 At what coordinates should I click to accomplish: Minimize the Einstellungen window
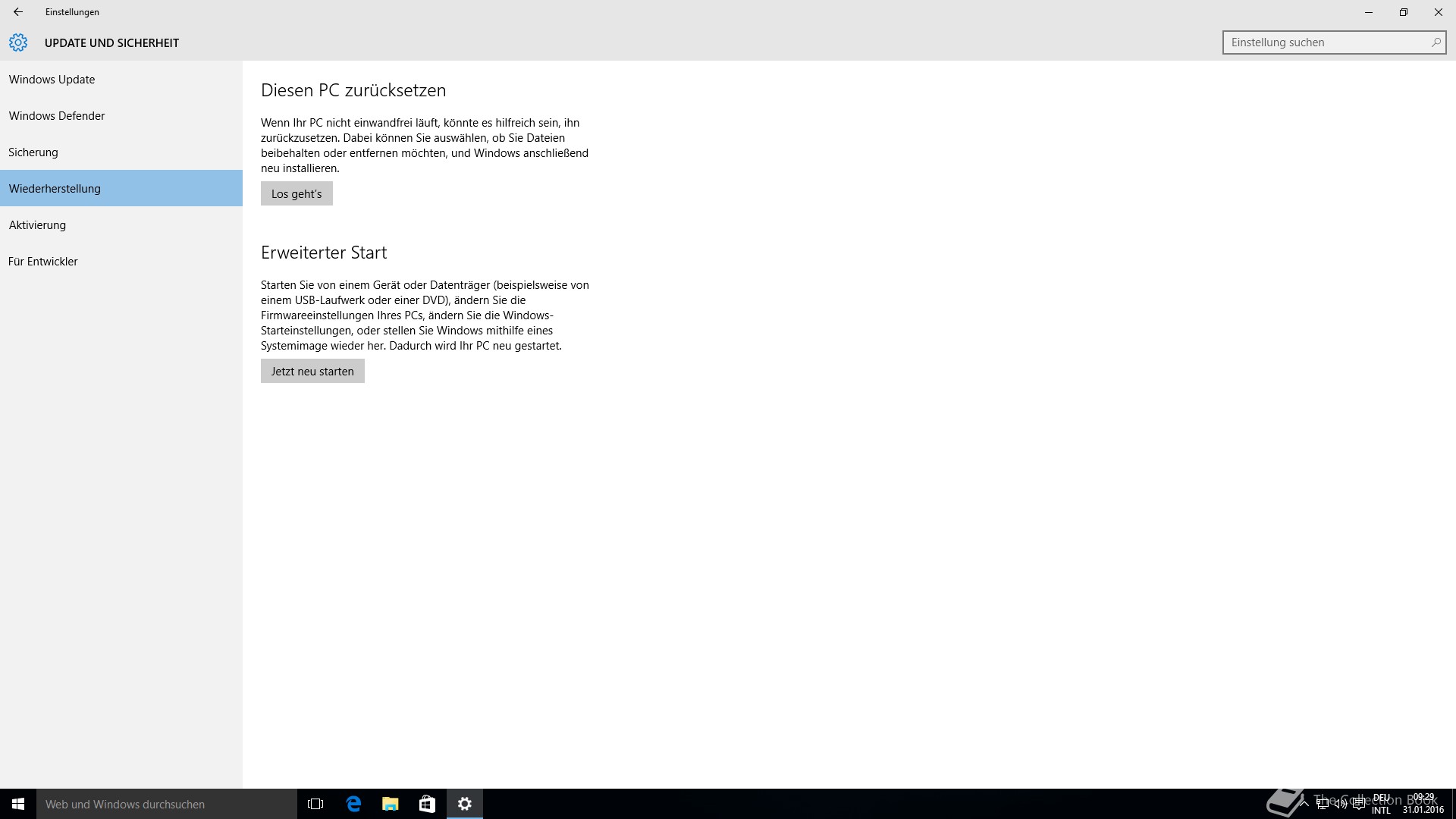[x=1369, y=12]
